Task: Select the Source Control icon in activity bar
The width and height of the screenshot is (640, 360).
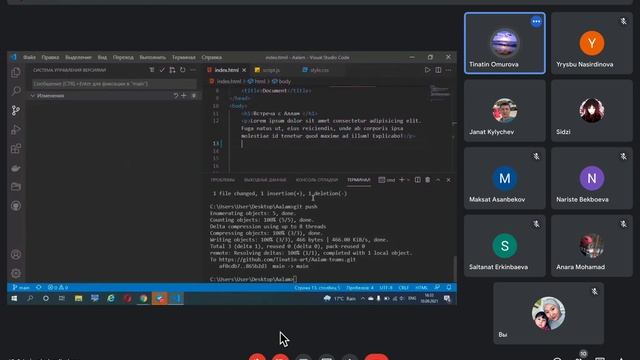Action: 16,110
